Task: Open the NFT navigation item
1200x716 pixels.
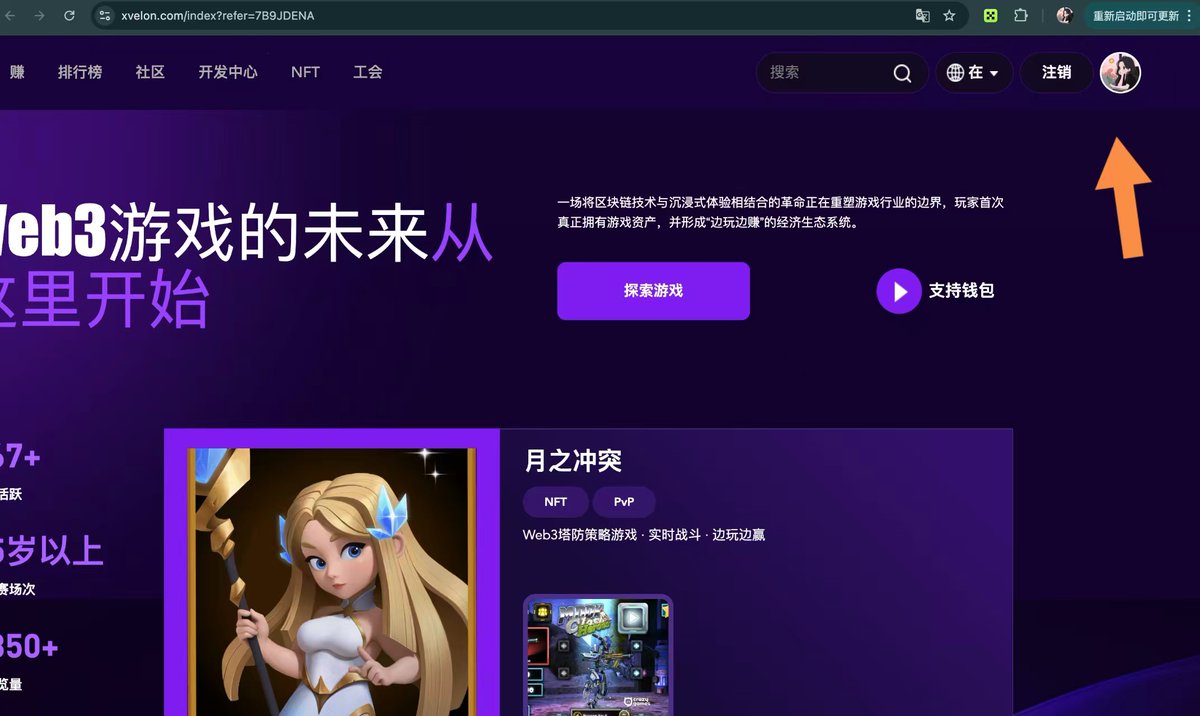Action: point(305,72)
